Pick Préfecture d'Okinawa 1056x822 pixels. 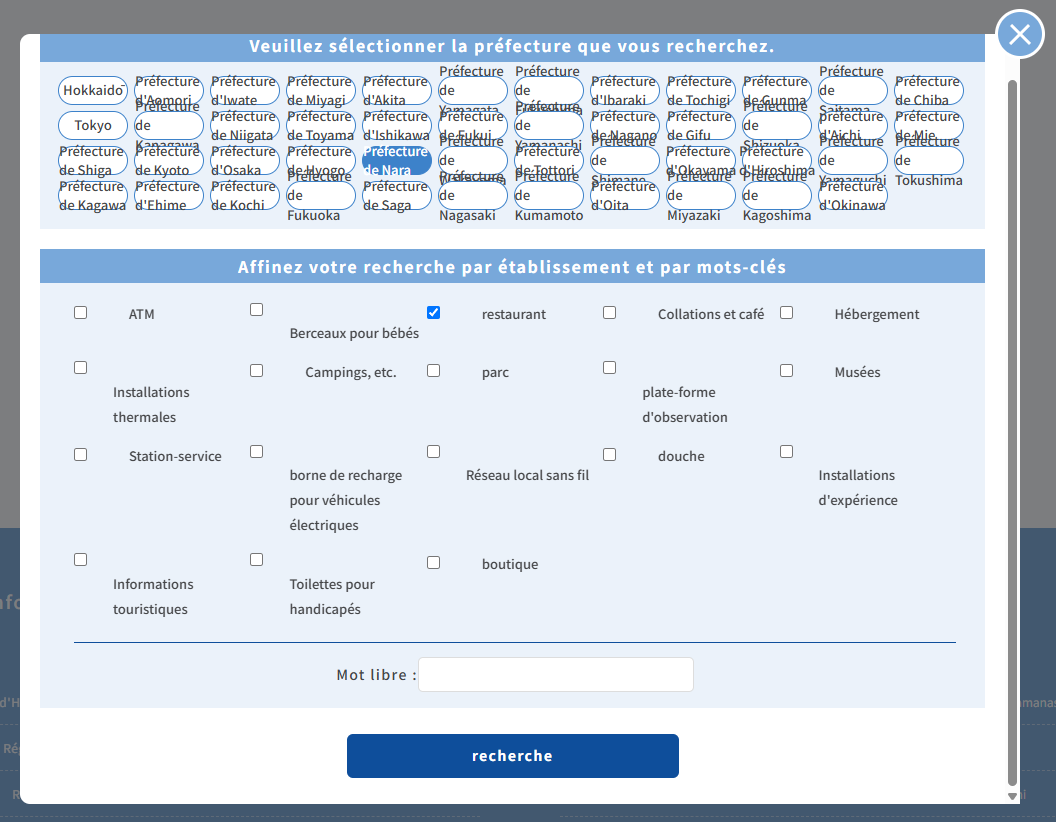(x=853, y=196)
